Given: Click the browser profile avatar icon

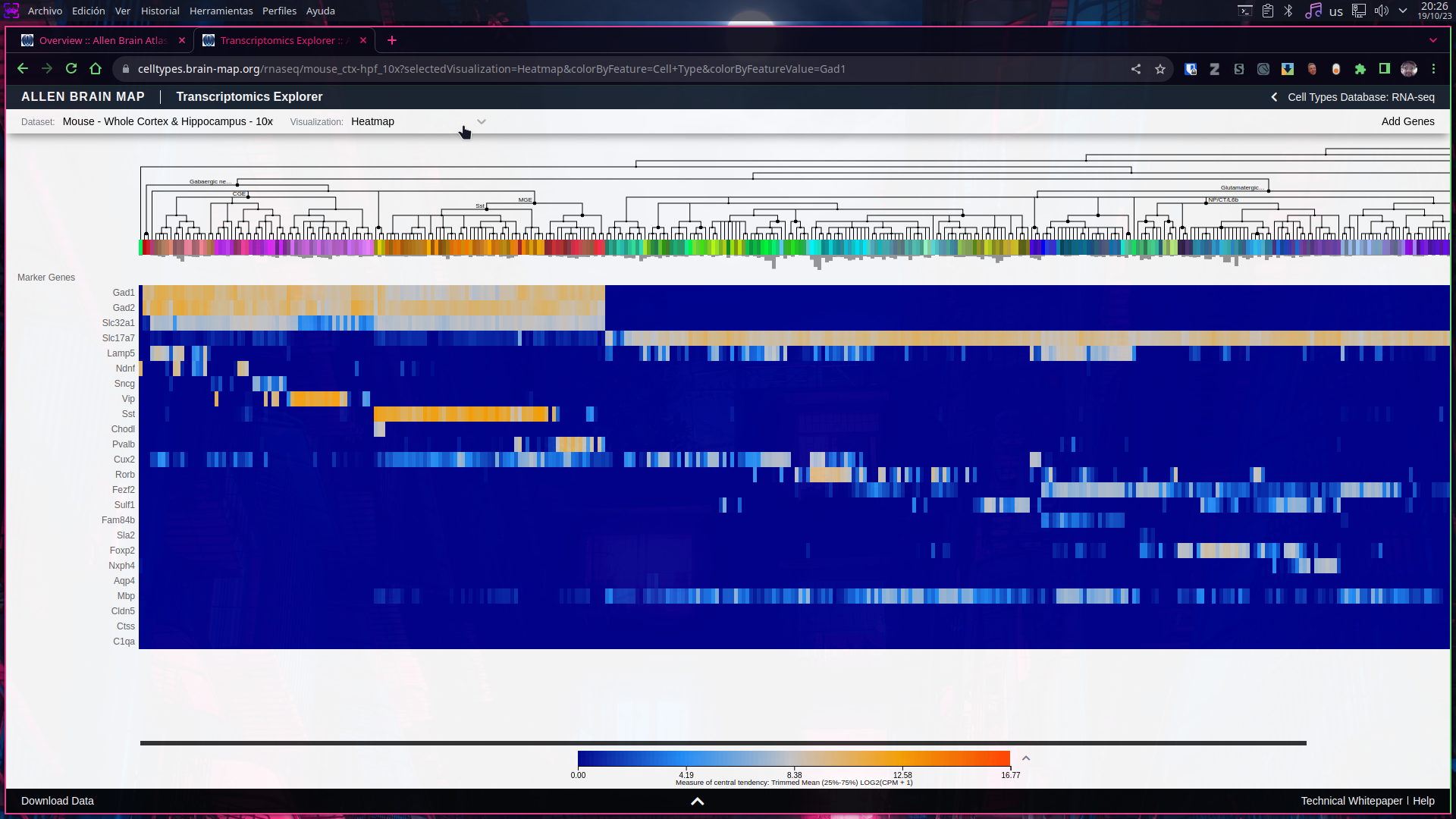Looking at the screenshot, I should (x=1409, y=68).
